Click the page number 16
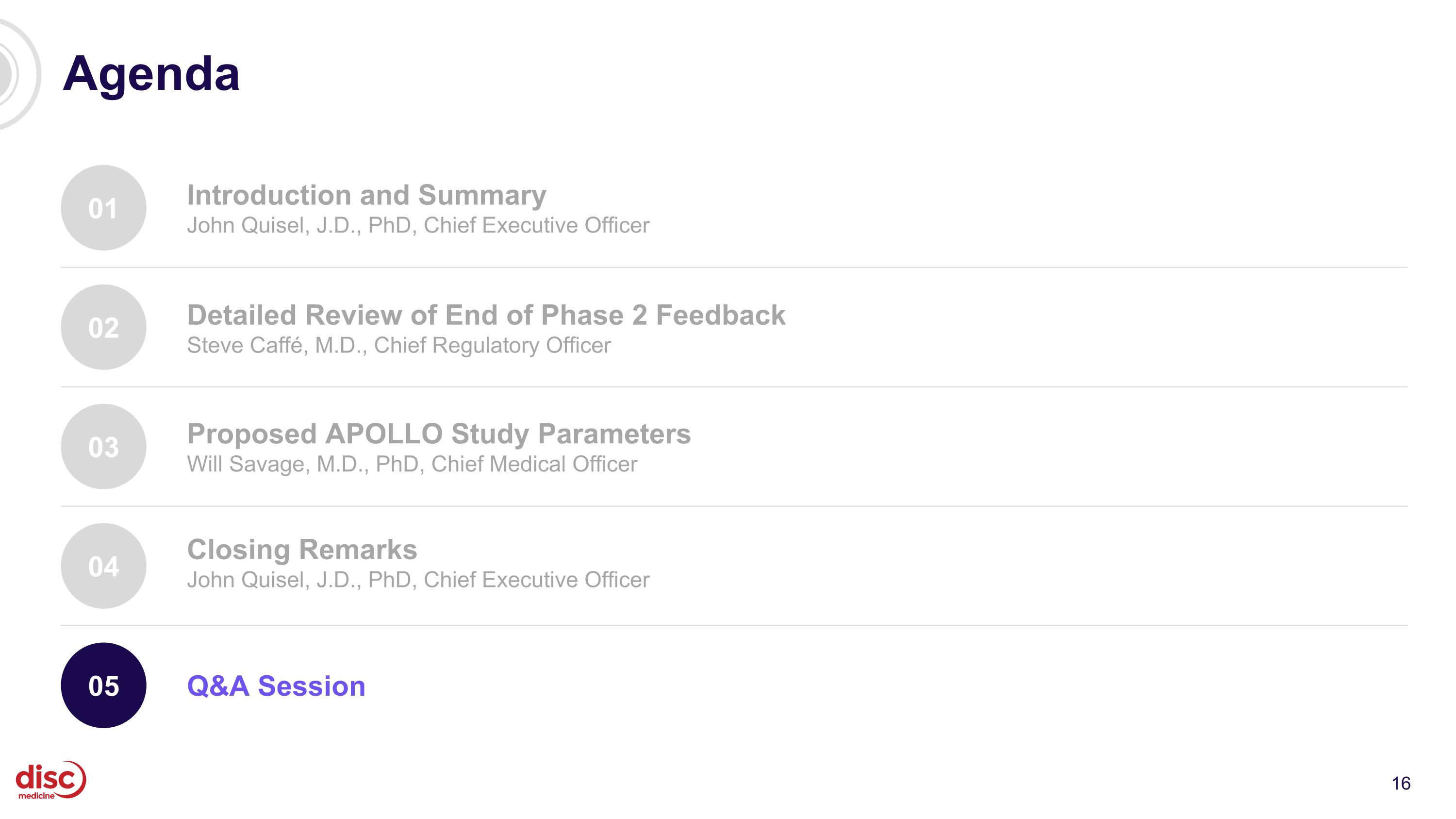1456x819 pixels. click(x=1401, y=784)
